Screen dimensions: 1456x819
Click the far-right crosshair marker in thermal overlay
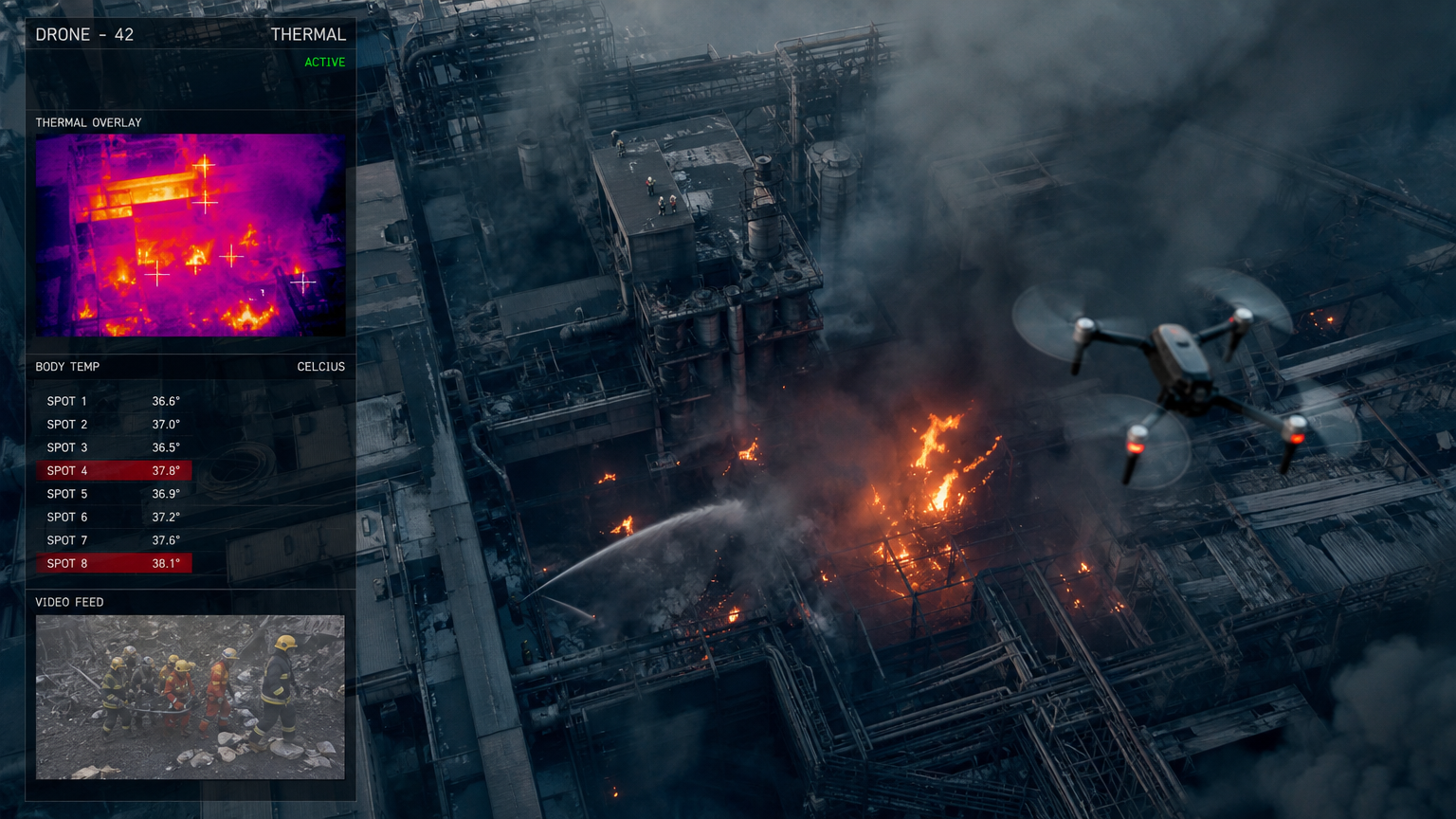302,282
